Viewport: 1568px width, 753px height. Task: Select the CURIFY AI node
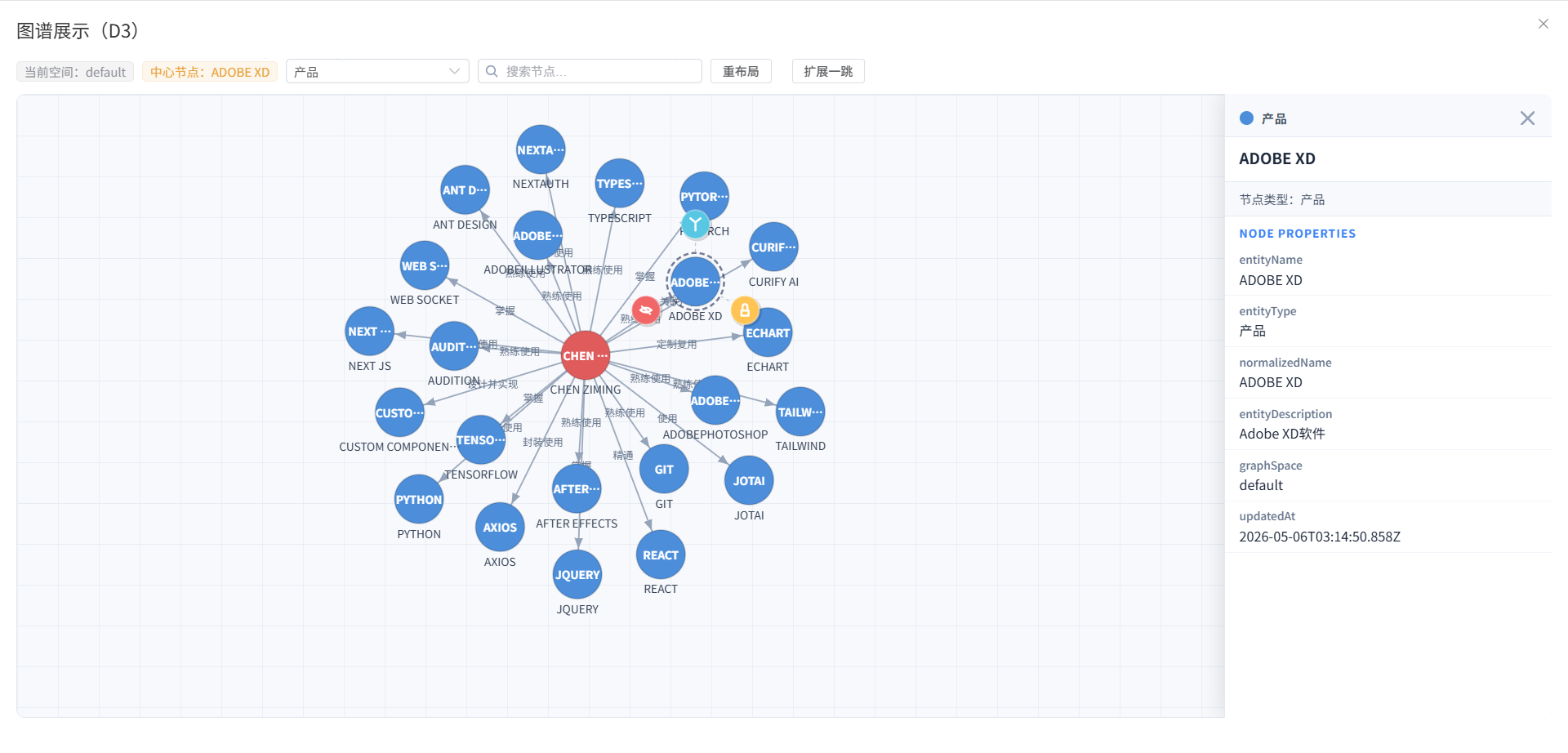(773, 247)
